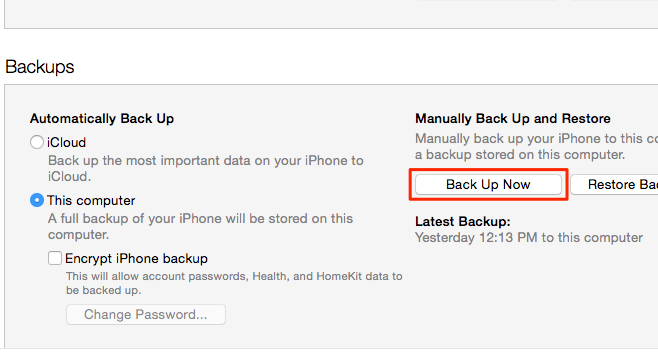Open the Change Password dialog button

[146, 314]
